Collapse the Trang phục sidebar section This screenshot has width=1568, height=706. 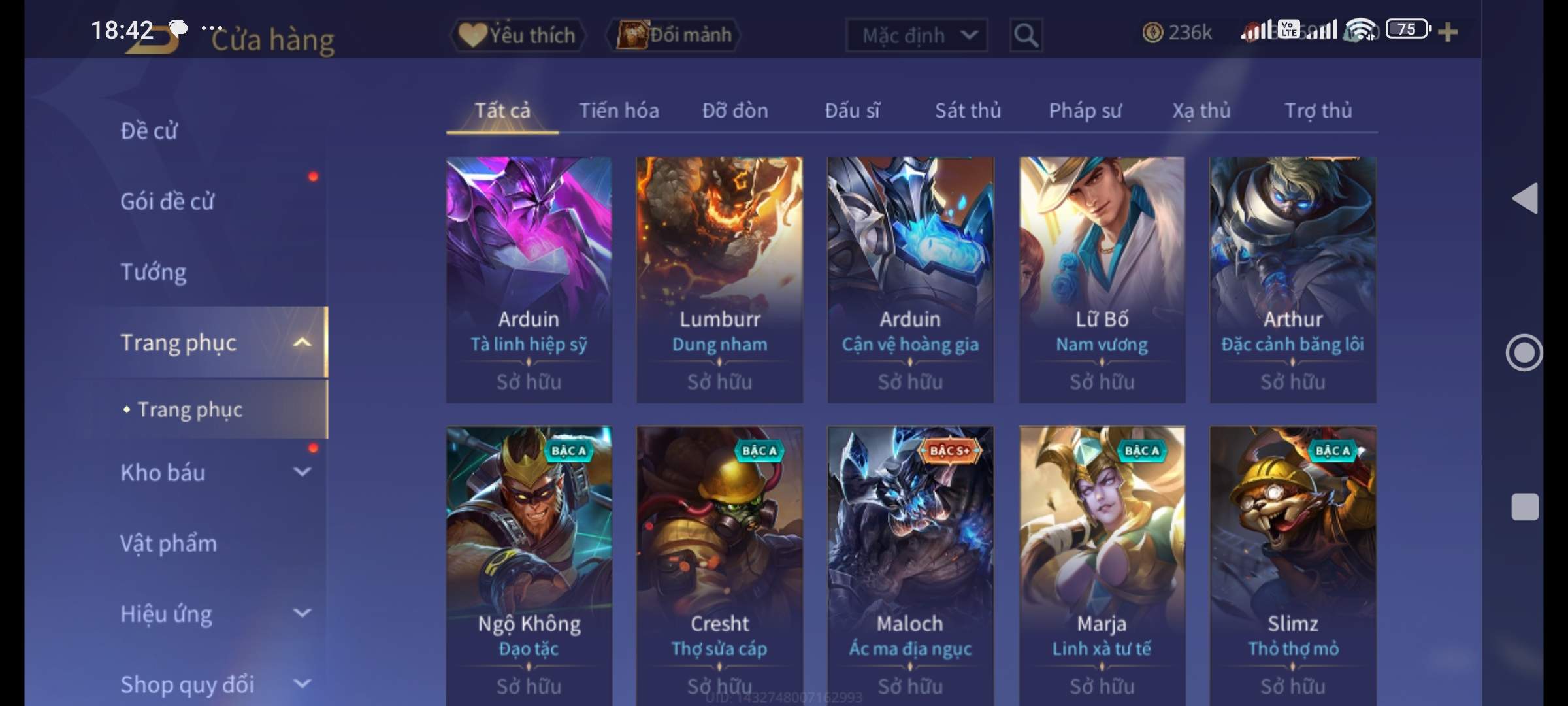click(x=302, y=342)
